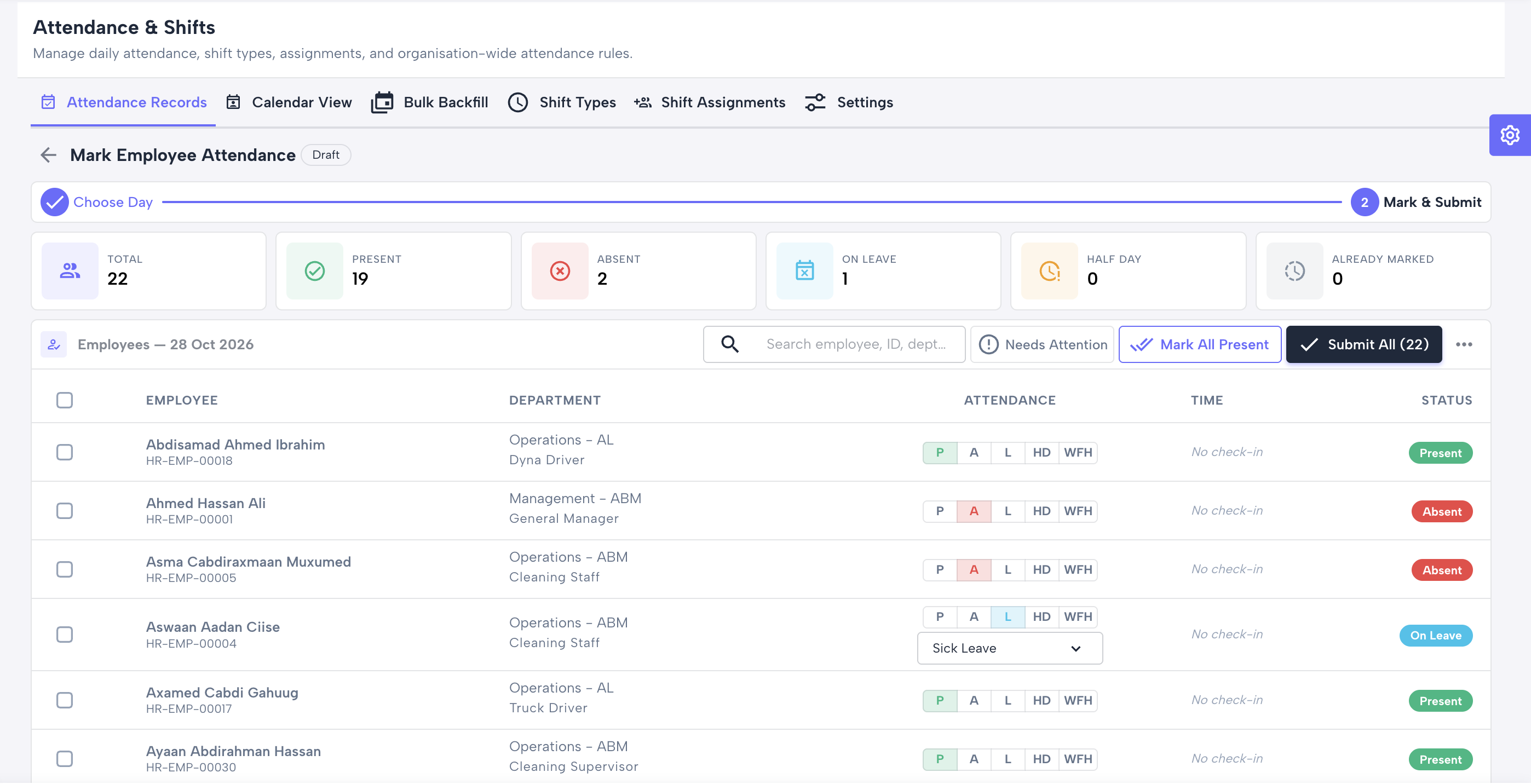The width and height of the screenshot is (1531, 784).
Task: Click the Choose Day completed step checkmark
Action: pyautogui.click(x=54, y=202)
